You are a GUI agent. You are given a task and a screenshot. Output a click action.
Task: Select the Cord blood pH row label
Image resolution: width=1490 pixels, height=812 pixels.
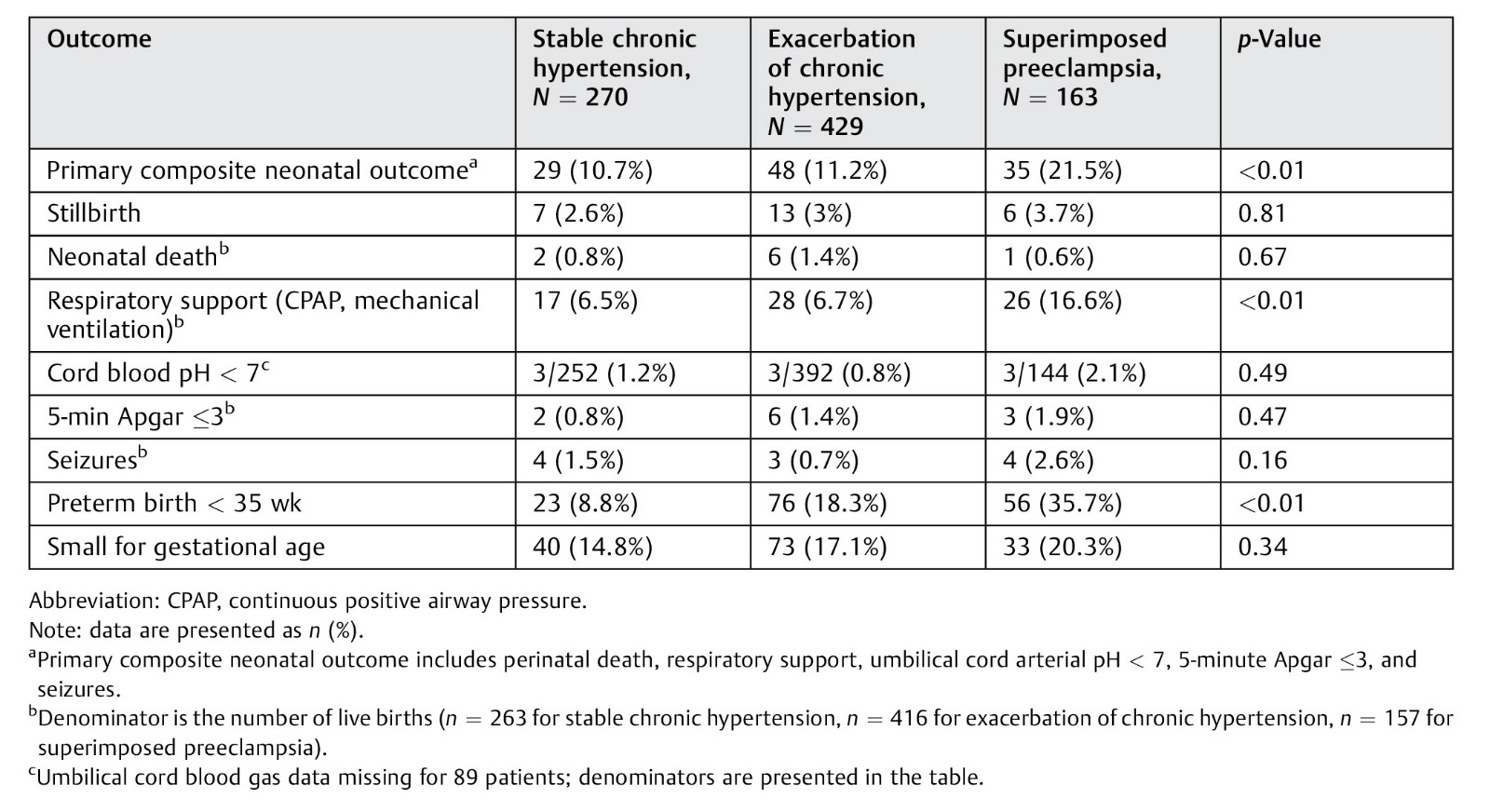click(158, 372)
